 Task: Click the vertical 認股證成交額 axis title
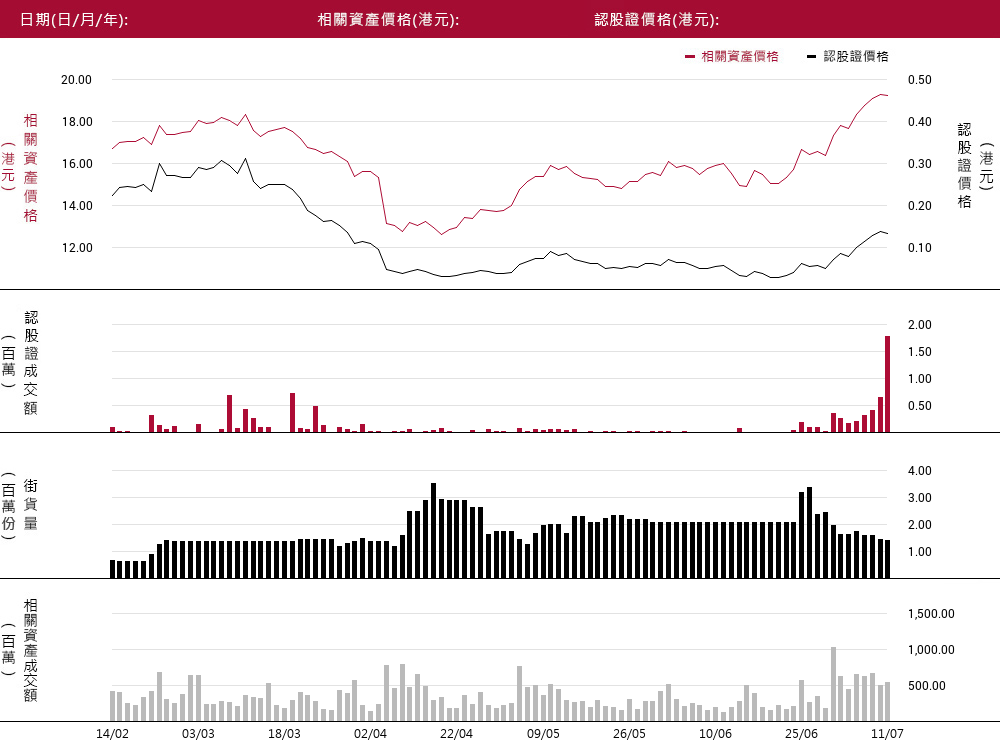(31, 362)
